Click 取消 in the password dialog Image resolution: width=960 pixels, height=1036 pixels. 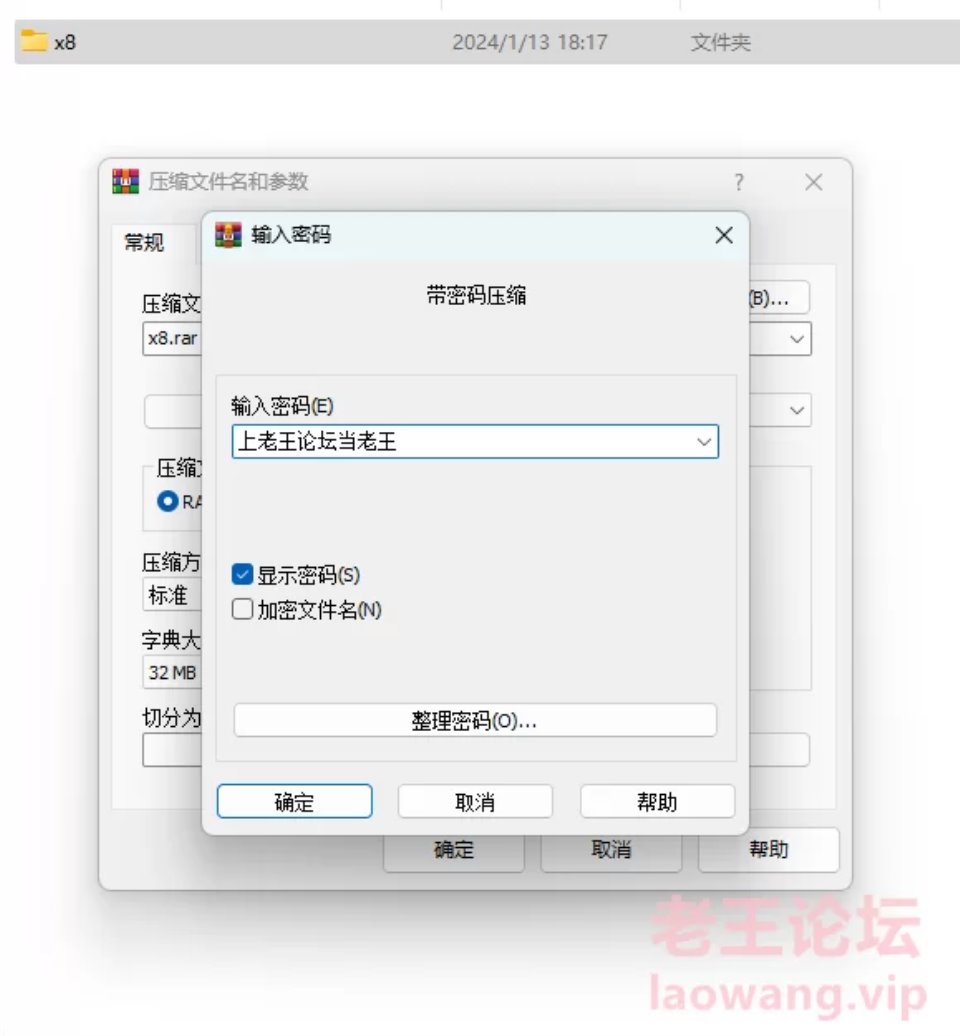tap(475, 801)
